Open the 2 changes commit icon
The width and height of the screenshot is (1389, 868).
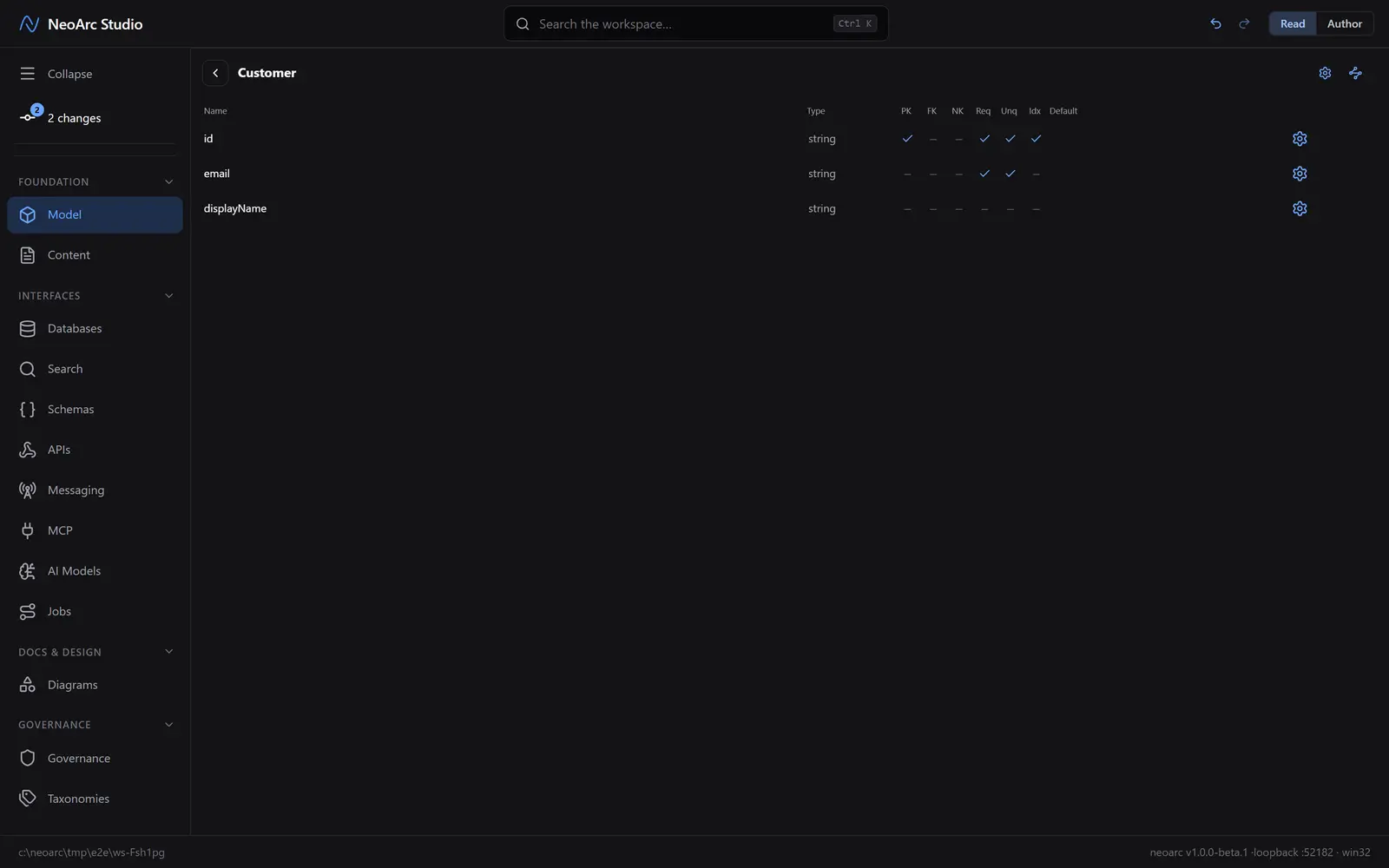click(x=28, y=117)
